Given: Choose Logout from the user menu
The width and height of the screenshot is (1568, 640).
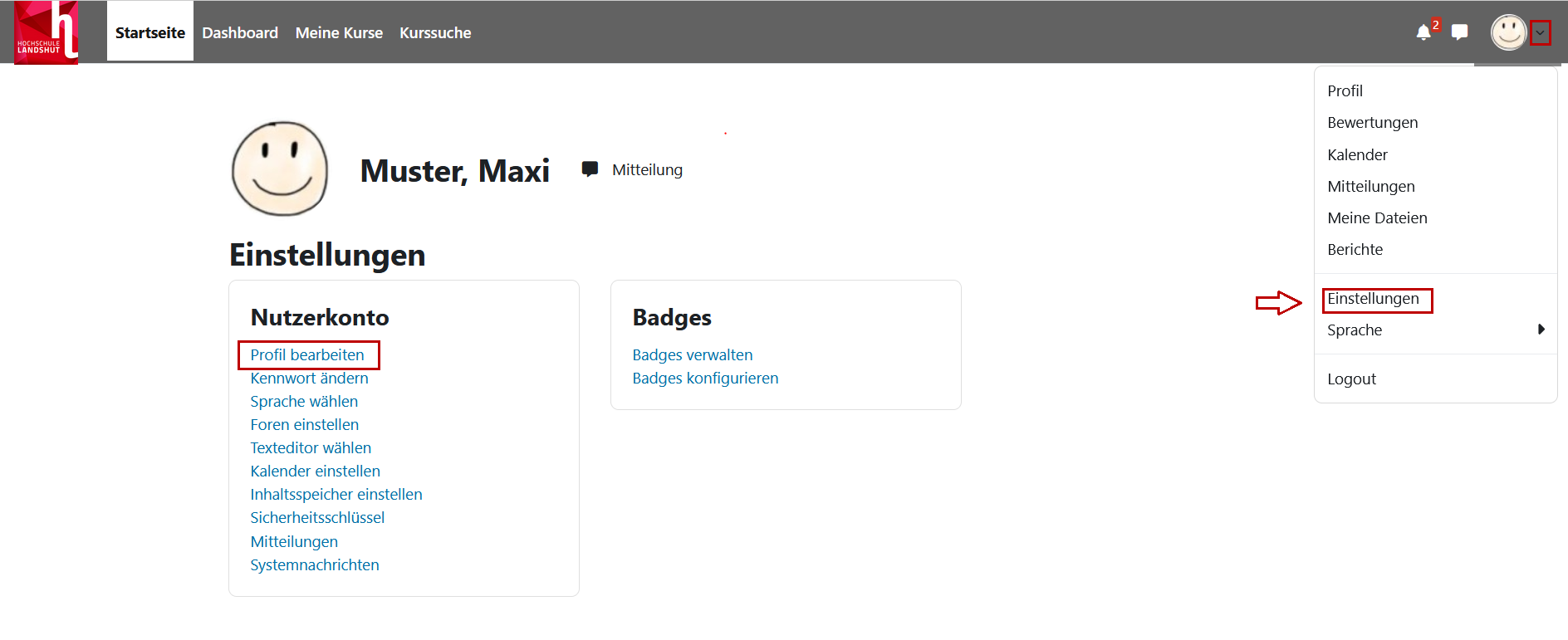Looking at the screenshot, I should pyautogui.click(x=1351, y=379).
